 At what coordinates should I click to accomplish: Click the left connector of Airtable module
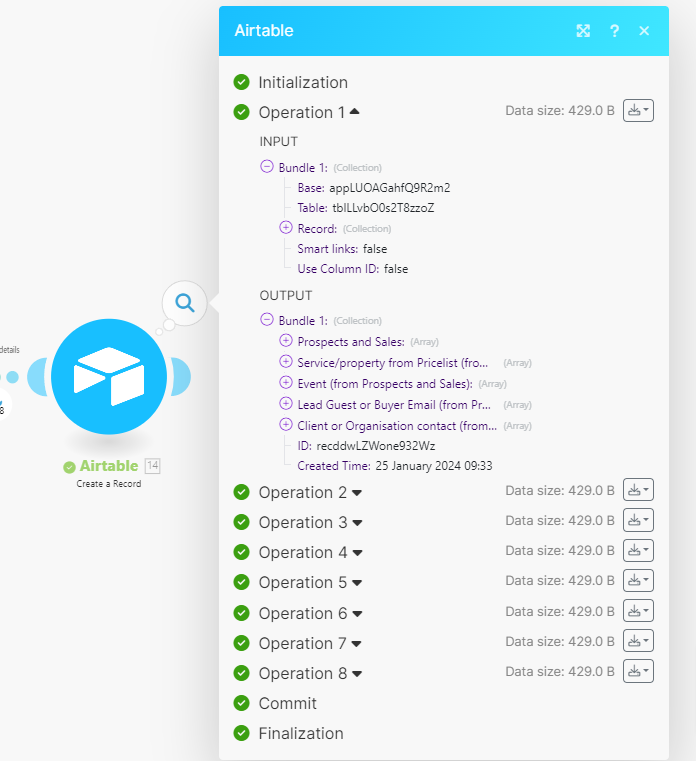37,377
